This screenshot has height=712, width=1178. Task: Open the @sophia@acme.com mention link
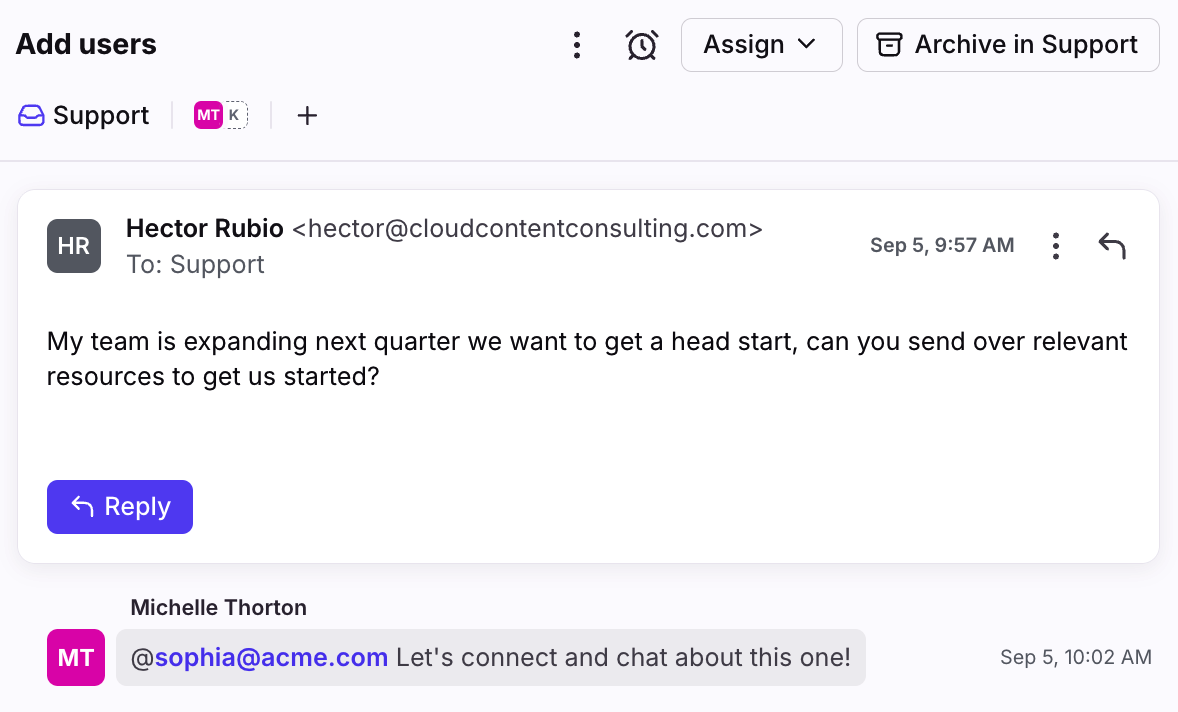[x=259, y=657]
